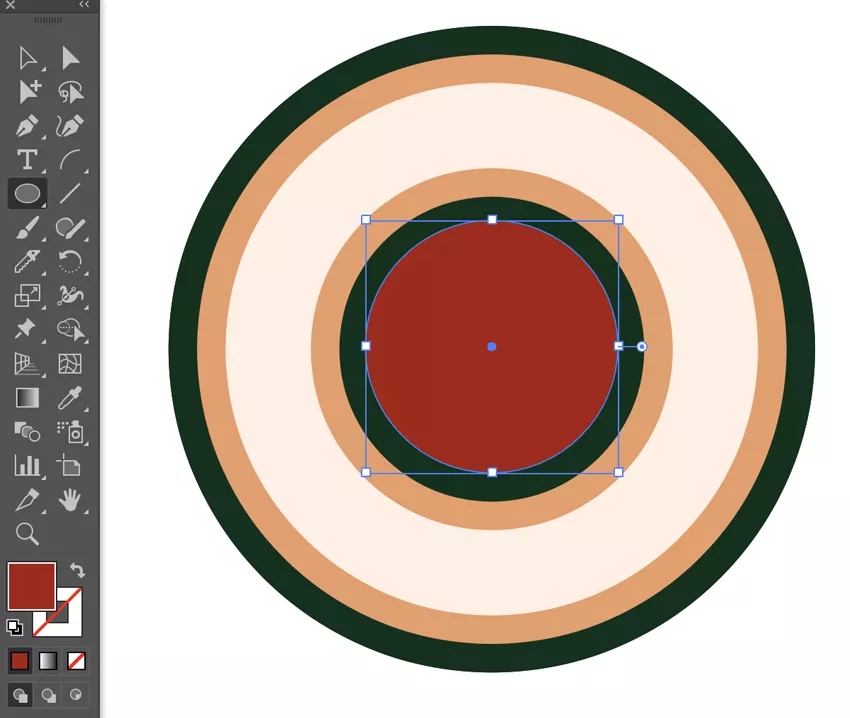
Task: Select the solid-arrow Selection tool
Action: click(70, 58)
